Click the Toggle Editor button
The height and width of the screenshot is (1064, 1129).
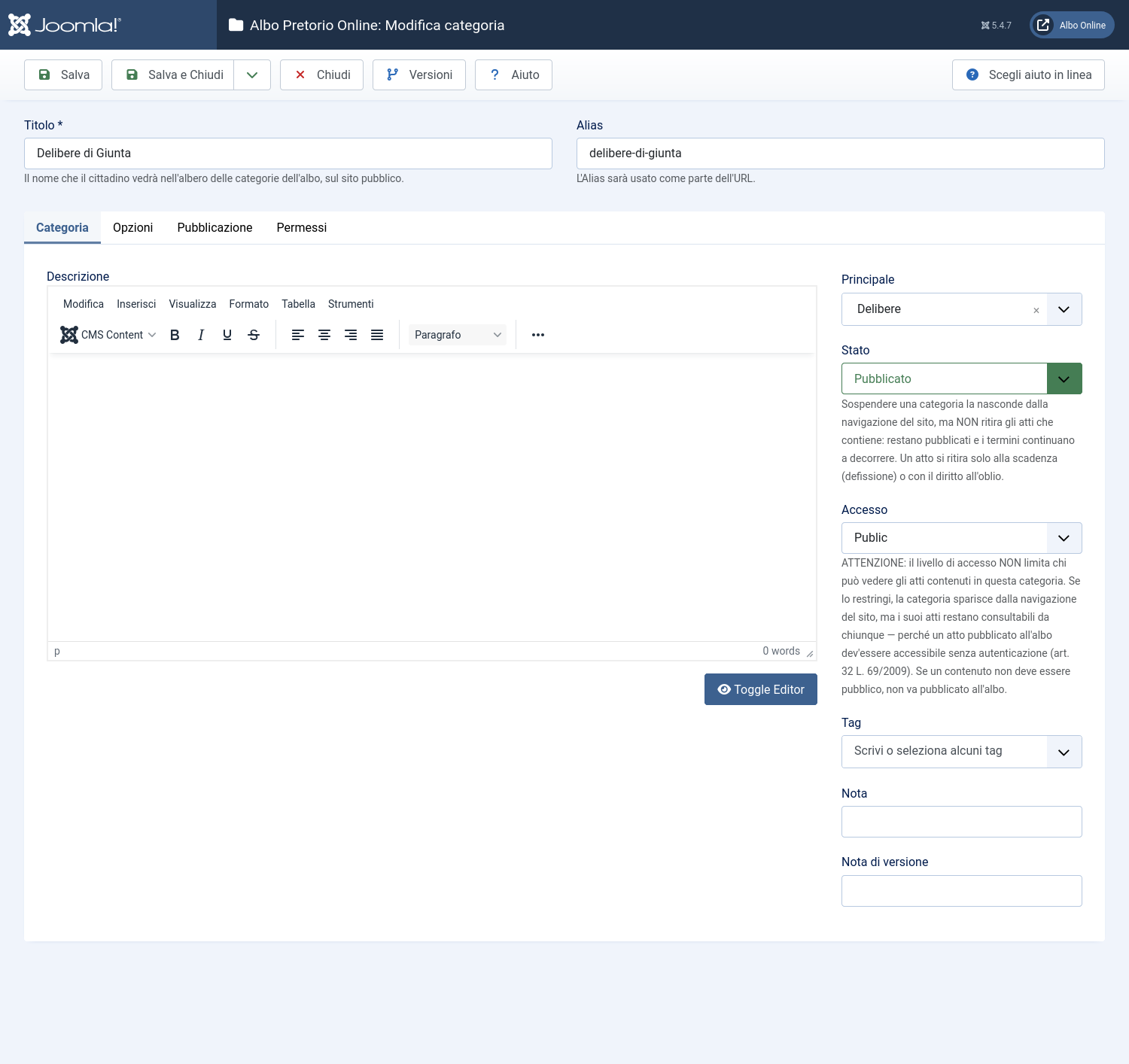761,689
